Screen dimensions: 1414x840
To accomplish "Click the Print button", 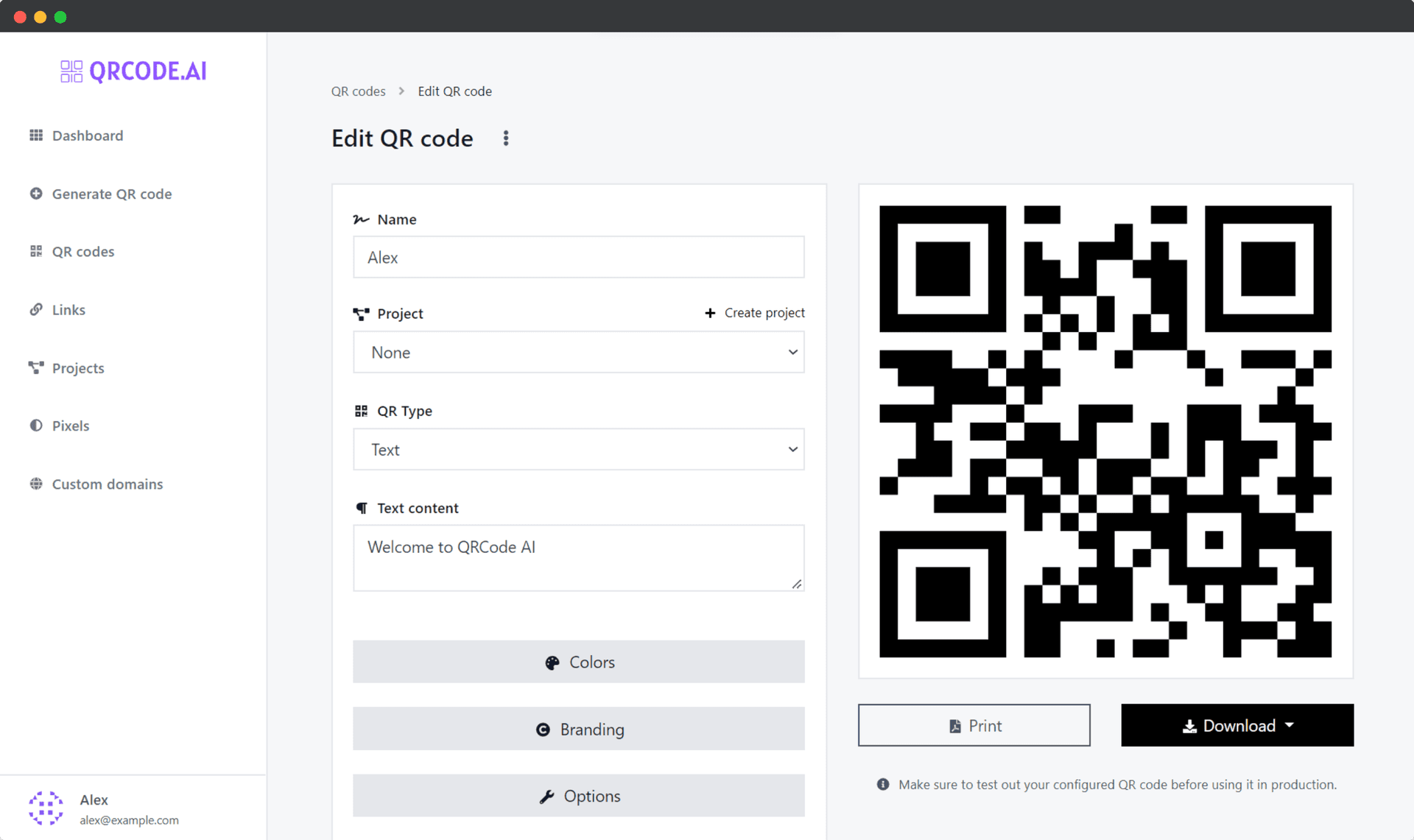I will 974,725.
